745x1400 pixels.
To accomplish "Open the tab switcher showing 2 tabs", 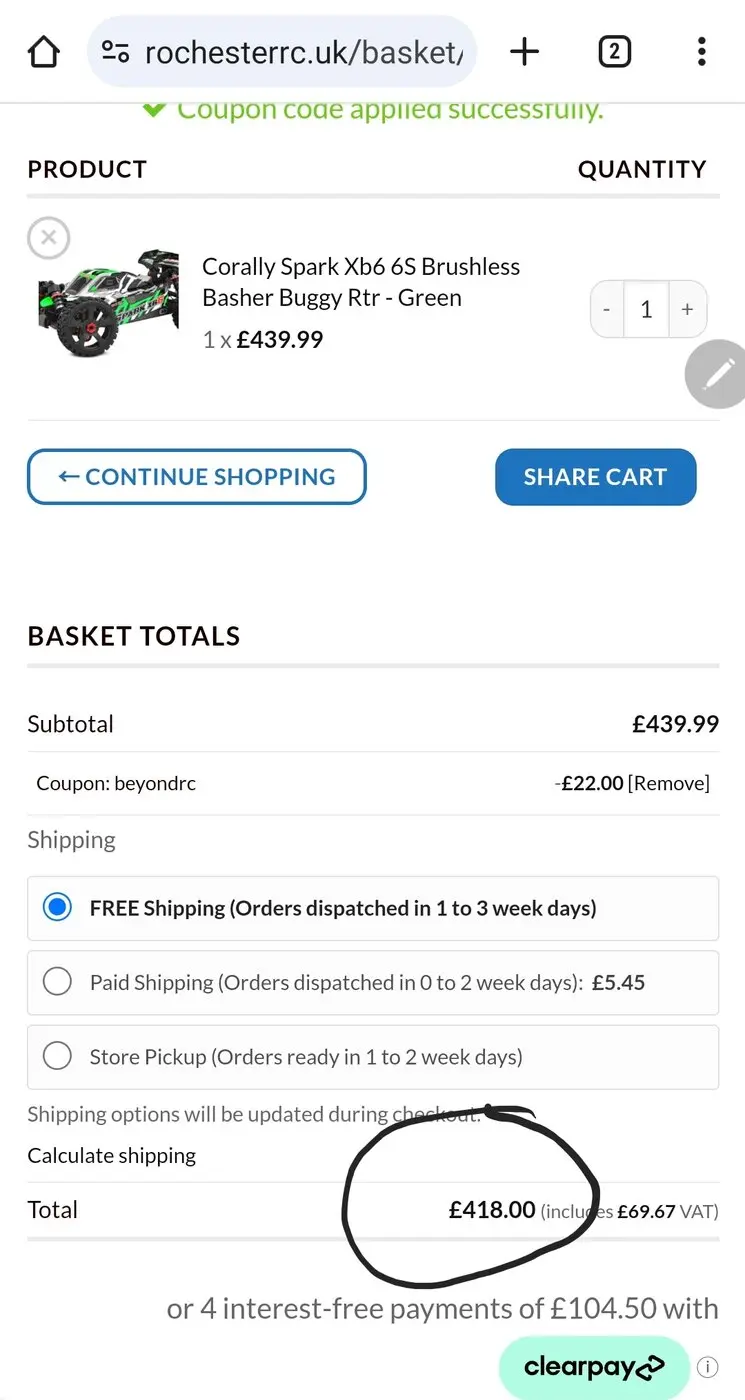I will 614,52.
